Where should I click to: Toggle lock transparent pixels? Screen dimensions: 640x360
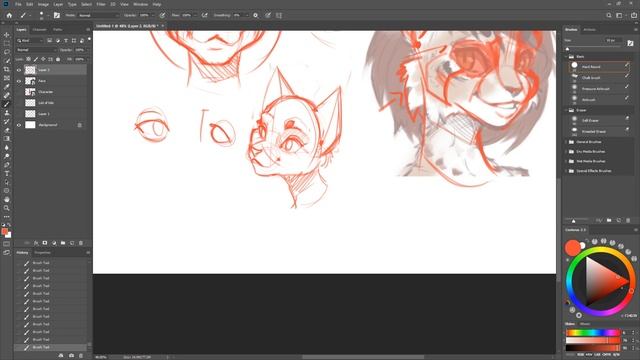[x=29, y=60]
